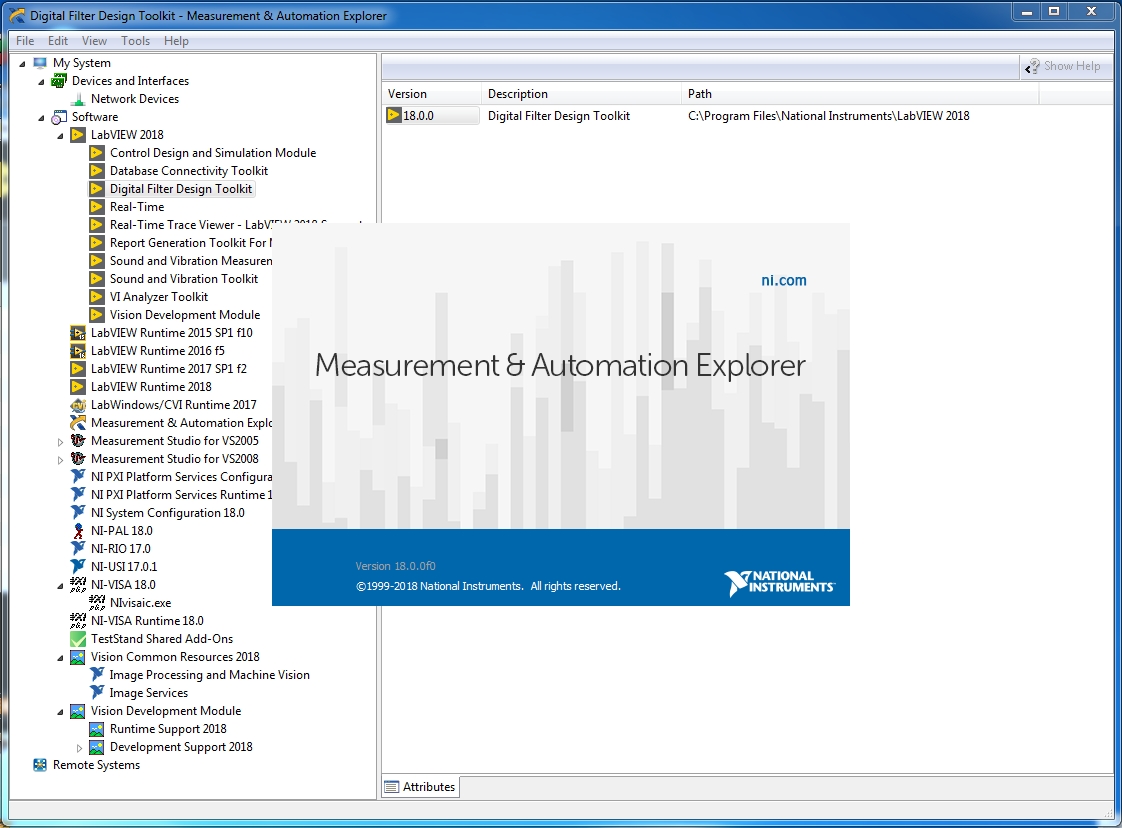This screenshot has width=1122, height=828.
Task: Select NI-USI 17.0.1 tree item
Action: (x=124, y=566)
